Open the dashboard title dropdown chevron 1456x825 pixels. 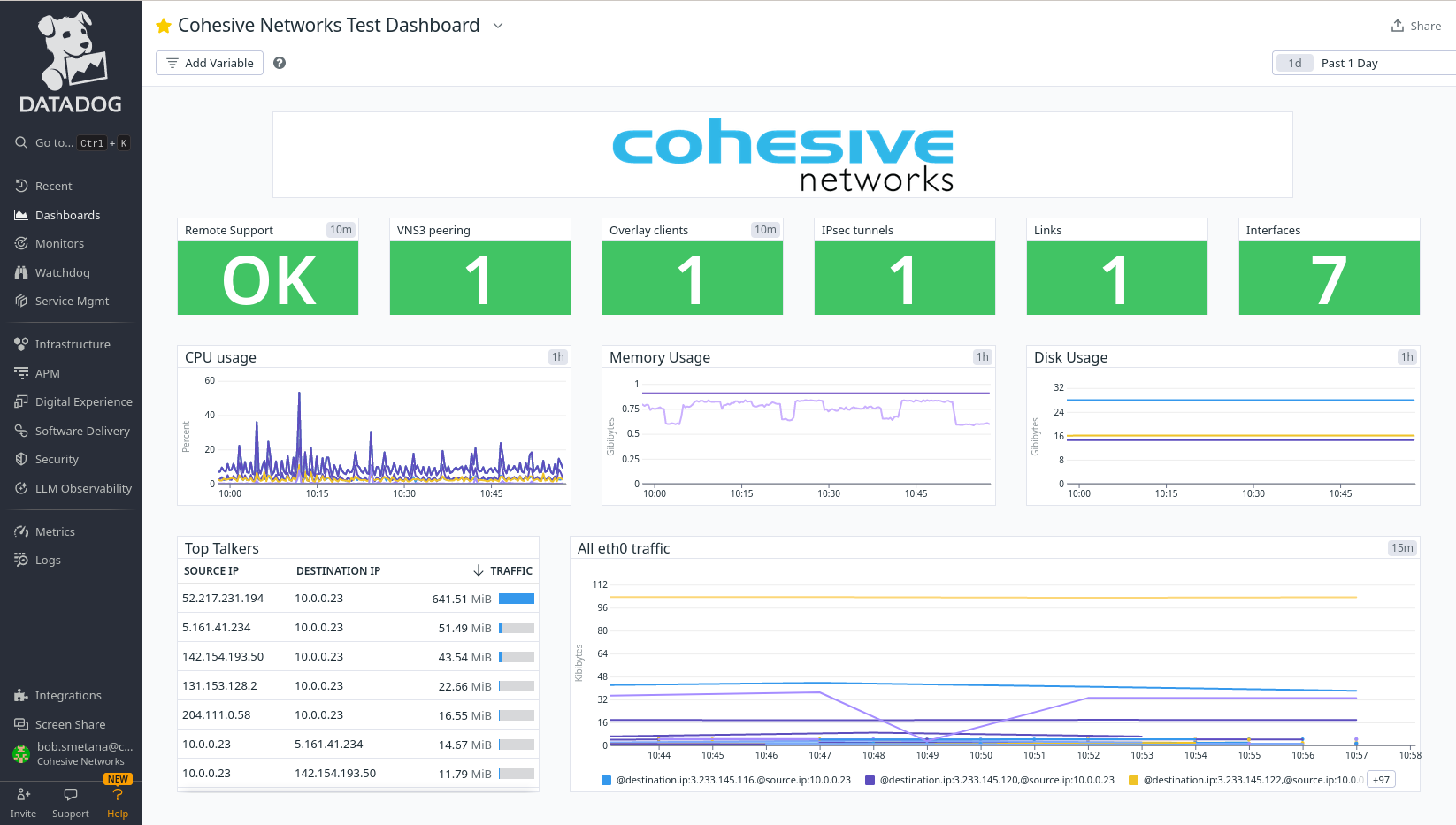click(498, 26)
